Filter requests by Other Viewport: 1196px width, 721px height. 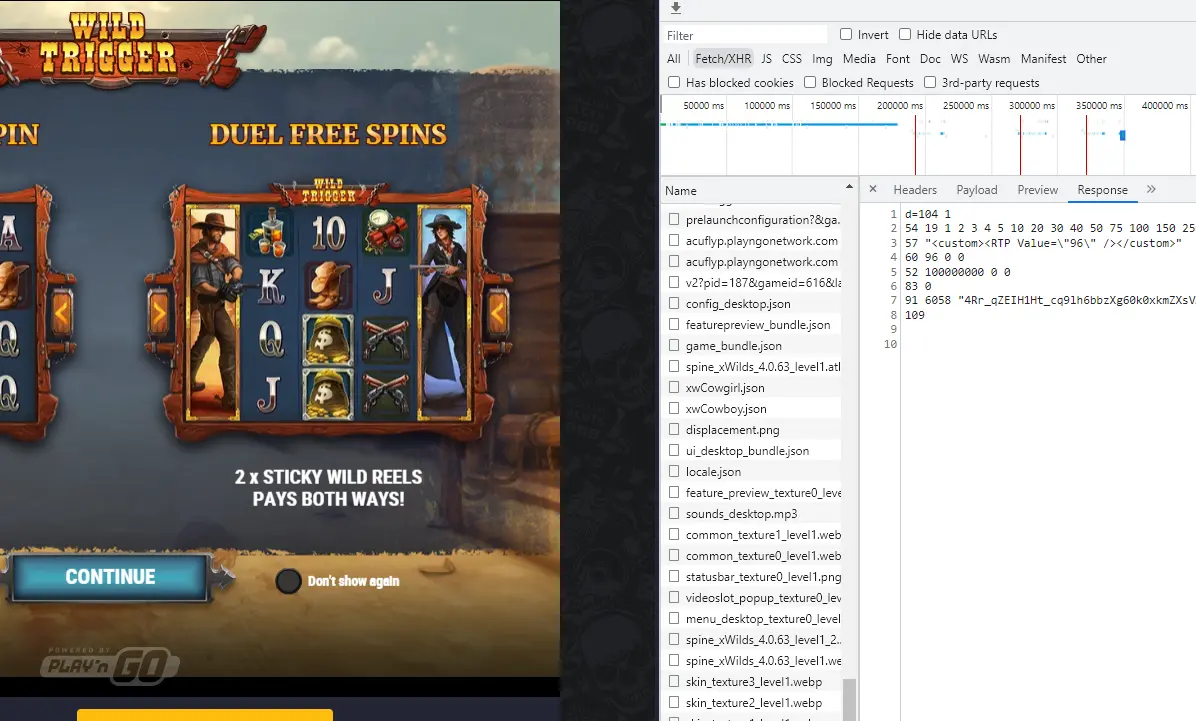pyautogui.click(x=1092, y=59)
